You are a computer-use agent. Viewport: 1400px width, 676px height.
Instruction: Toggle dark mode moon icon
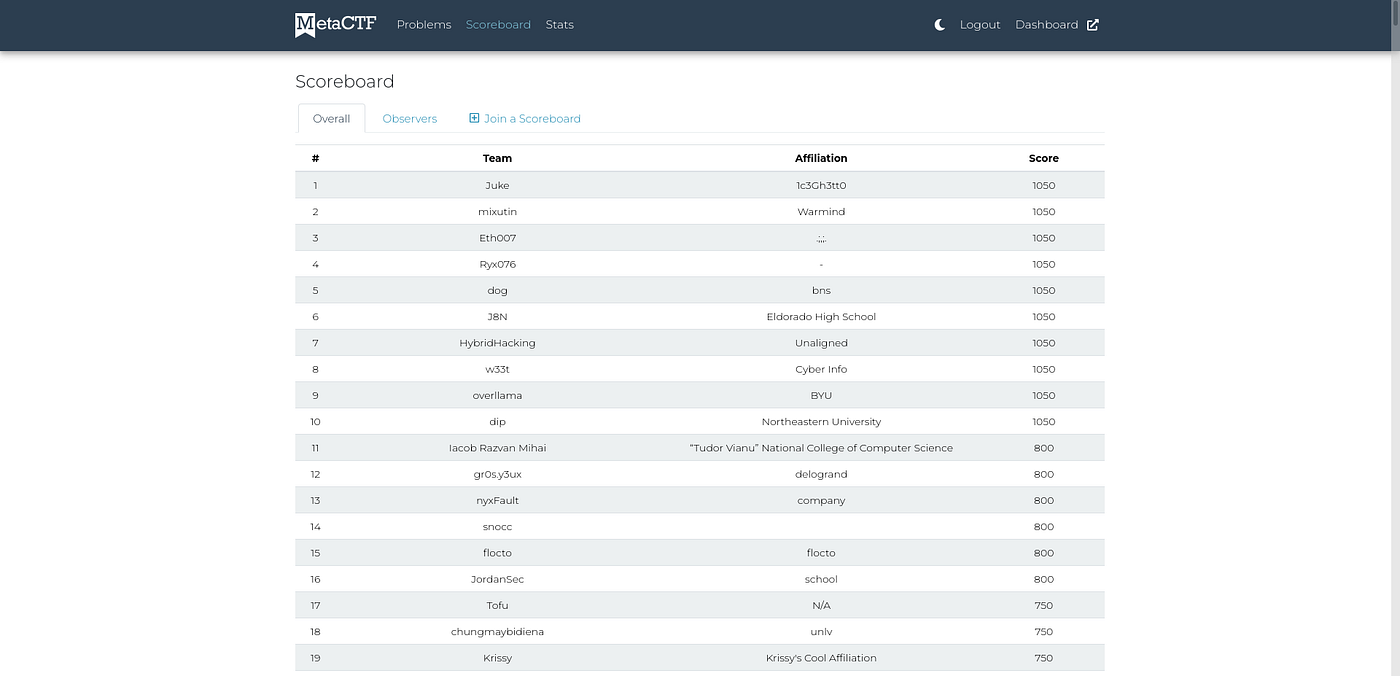(940, 25)
